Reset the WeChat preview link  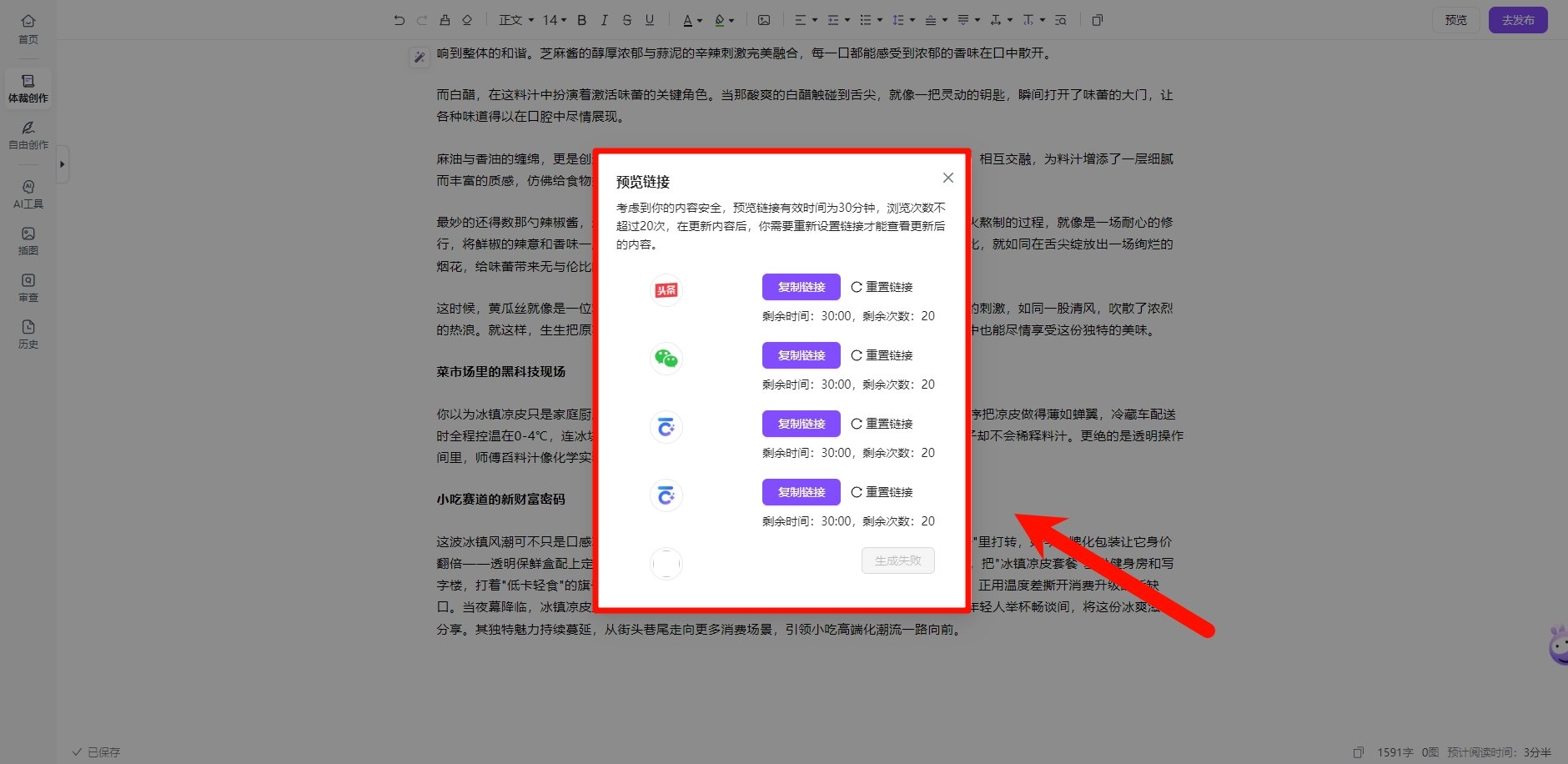pos(882,355)
